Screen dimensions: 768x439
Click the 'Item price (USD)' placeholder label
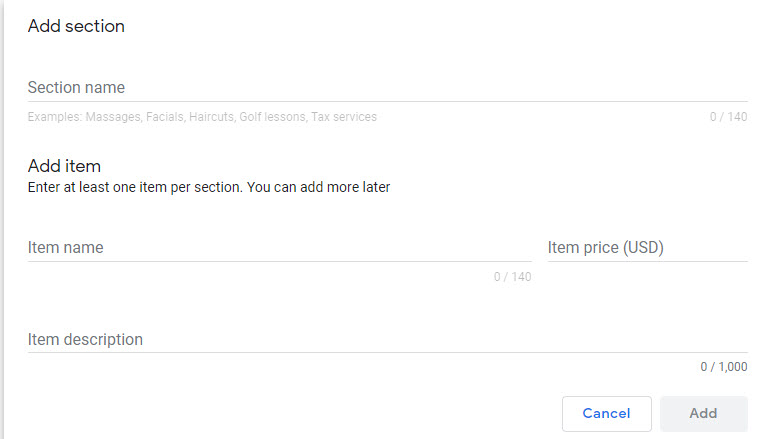[x=605, y=247]
